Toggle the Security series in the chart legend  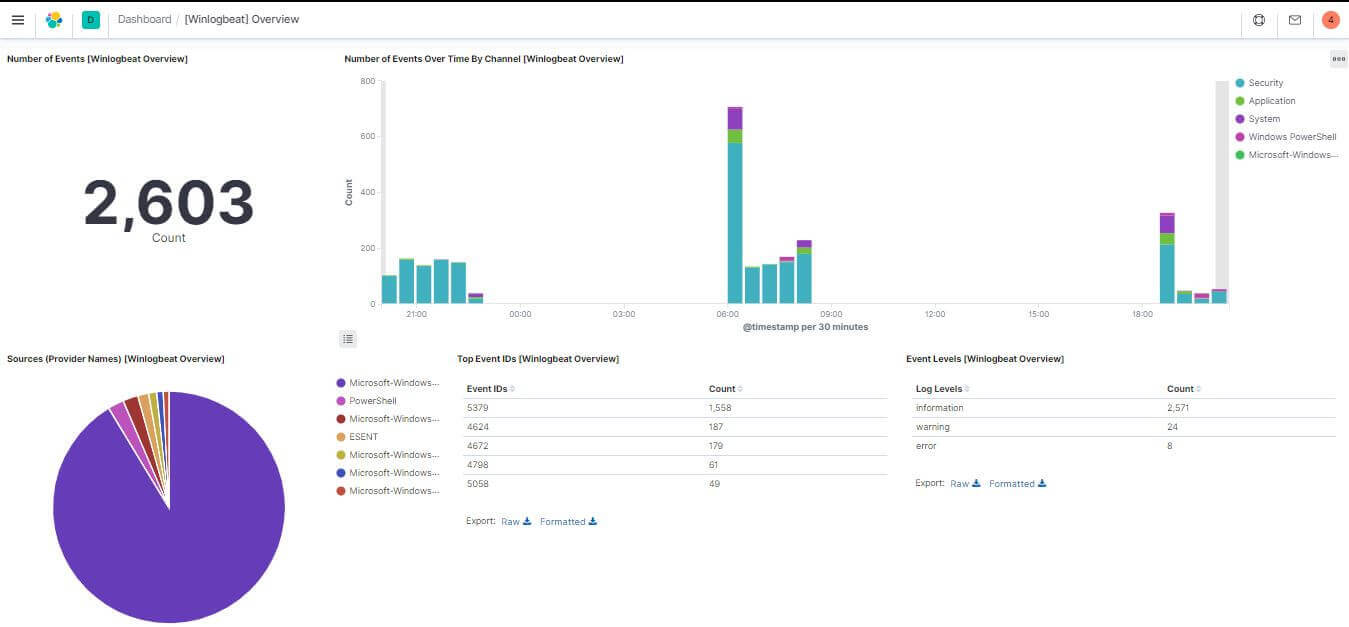(1265, 82)
